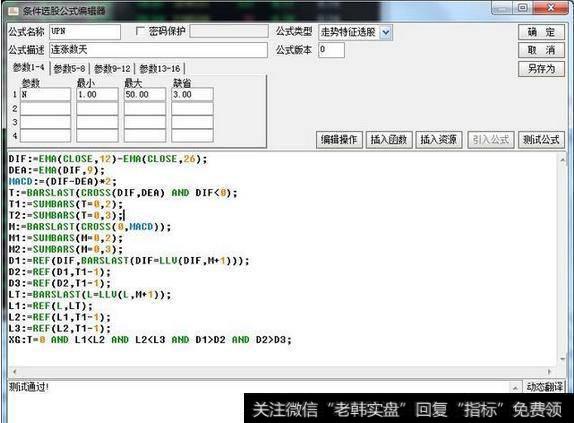The width and height of the screenshot is (574, 423).
Task: Focus the 密码保护 password input field
Action: [x=229, y=31]
